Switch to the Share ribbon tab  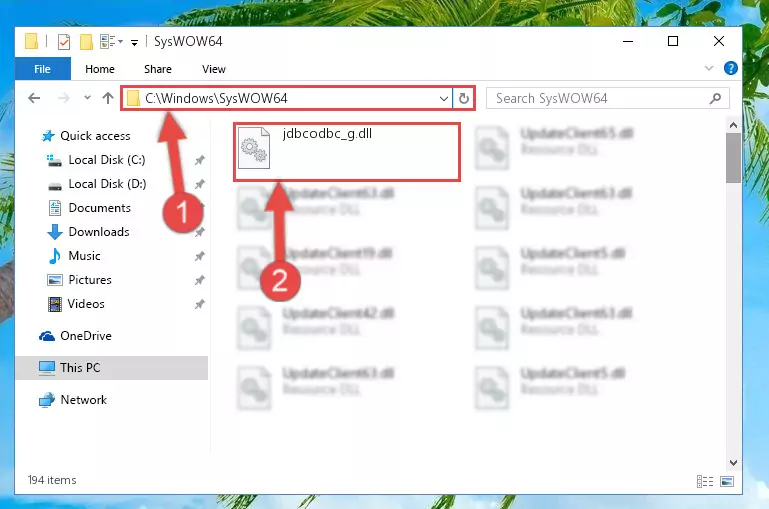[x=158, y=69]
